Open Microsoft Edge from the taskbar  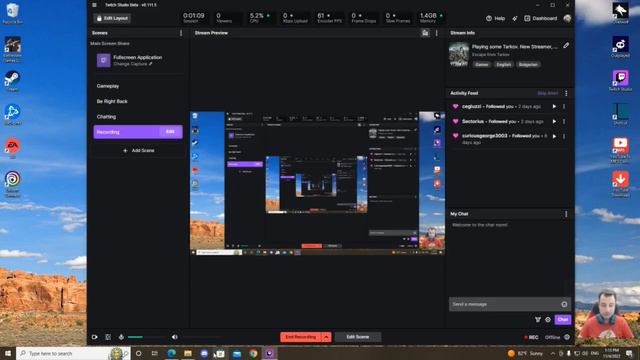pos(171,353)
